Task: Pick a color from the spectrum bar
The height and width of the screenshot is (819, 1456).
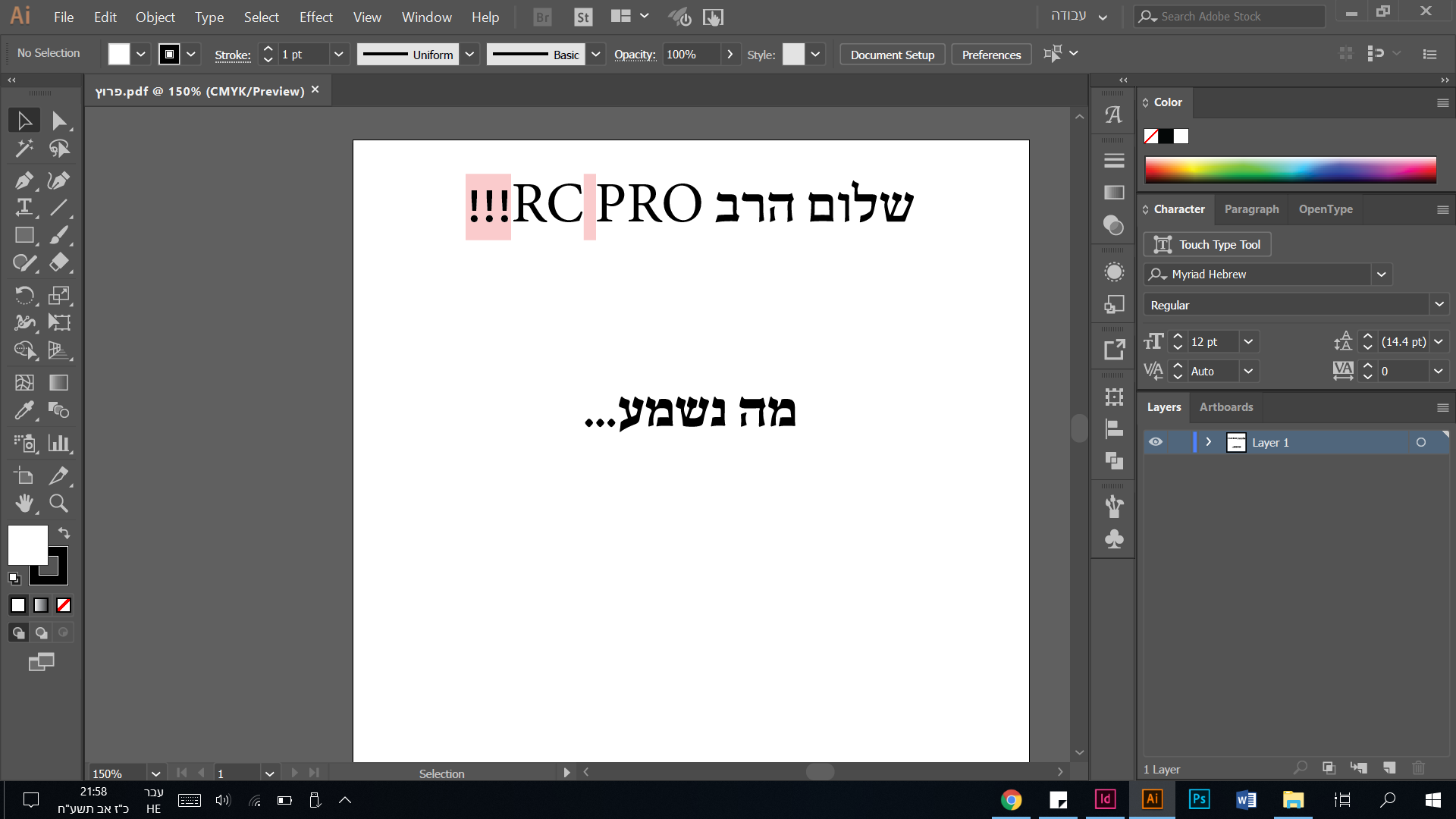Action: coord(1289,169)
